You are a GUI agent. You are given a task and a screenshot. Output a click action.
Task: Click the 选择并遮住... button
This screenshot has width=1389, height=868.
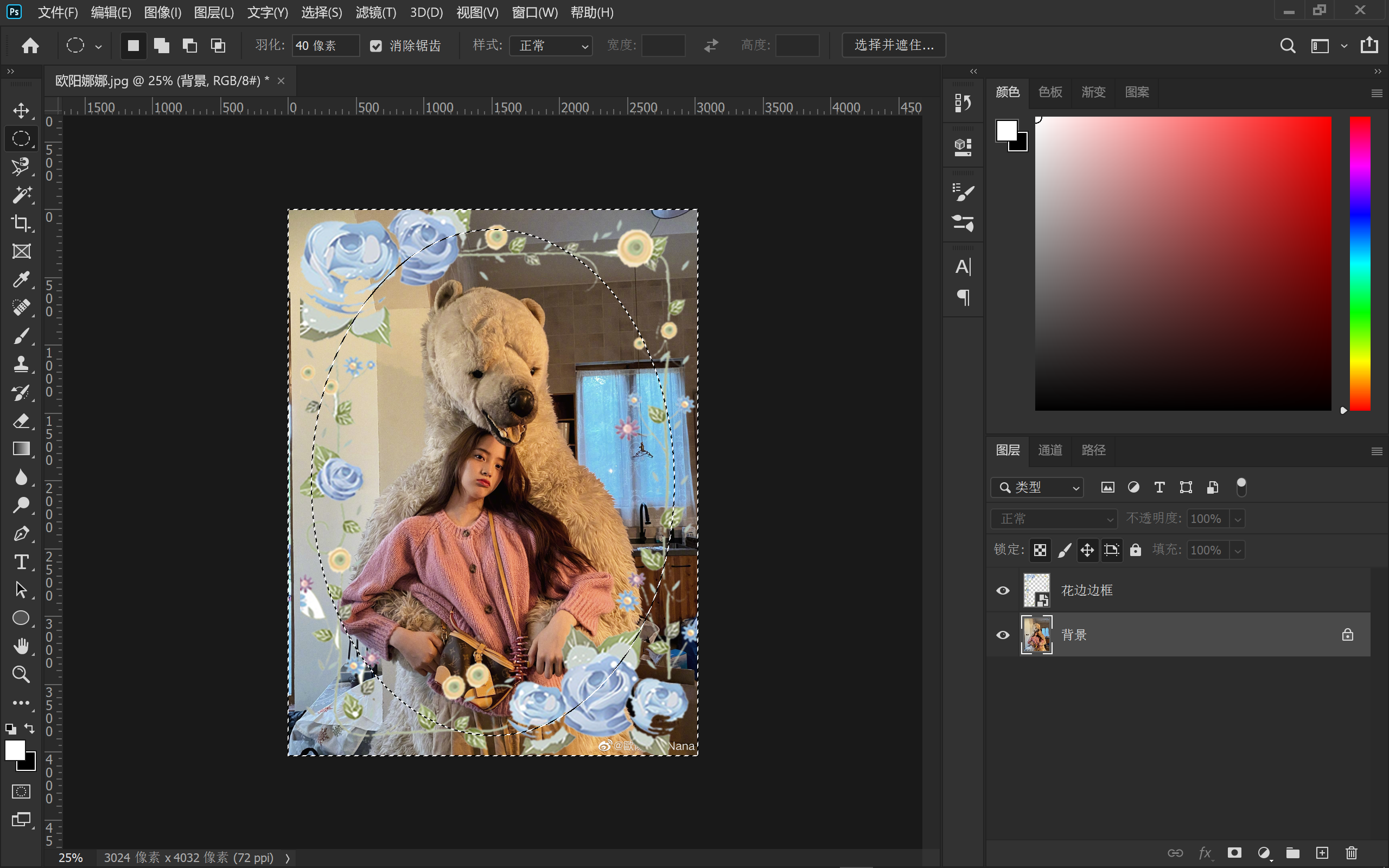point(894,46)
